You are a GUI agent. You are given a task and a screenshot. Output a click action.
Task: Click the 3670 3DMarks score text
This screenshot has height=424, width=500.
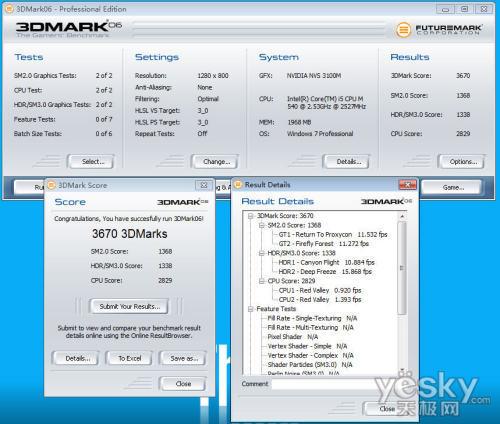coord(130,234)
